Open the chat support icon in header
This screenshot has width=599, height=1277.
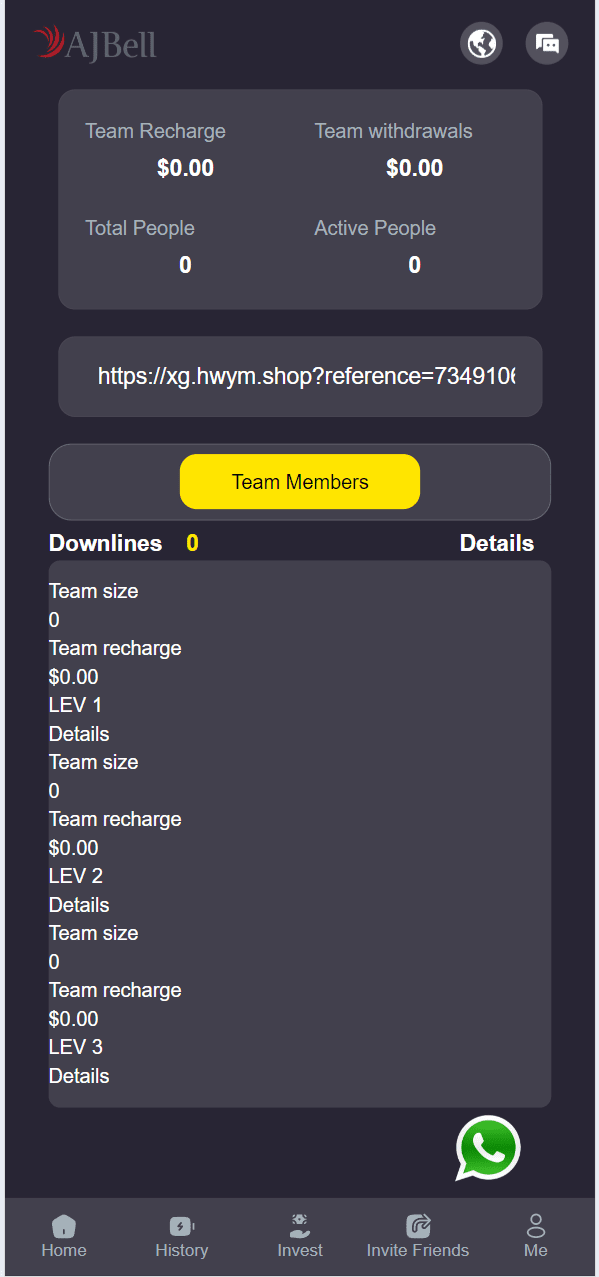tap(547, 43)
